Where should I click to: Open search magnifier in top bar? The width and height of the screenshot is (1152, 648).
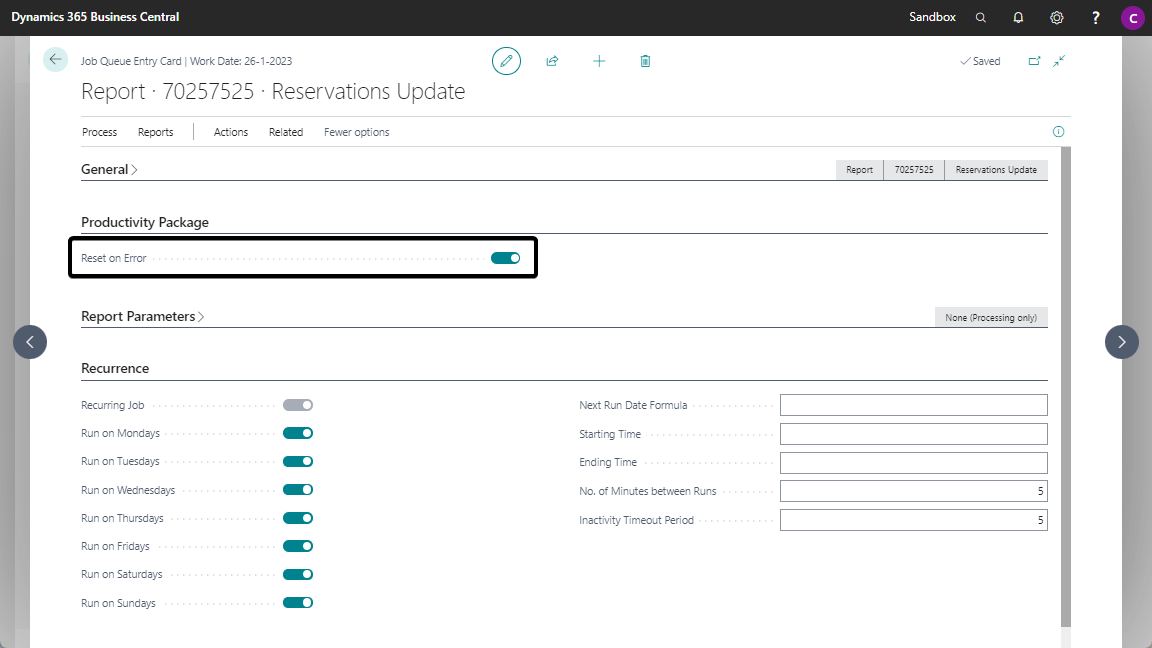click(980, 18)
